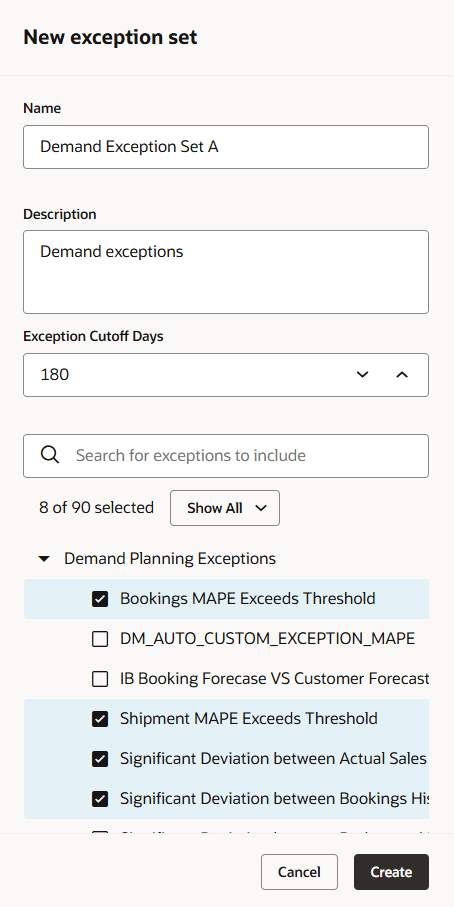Click the Cancel button
454x907 pixels.
299,872
